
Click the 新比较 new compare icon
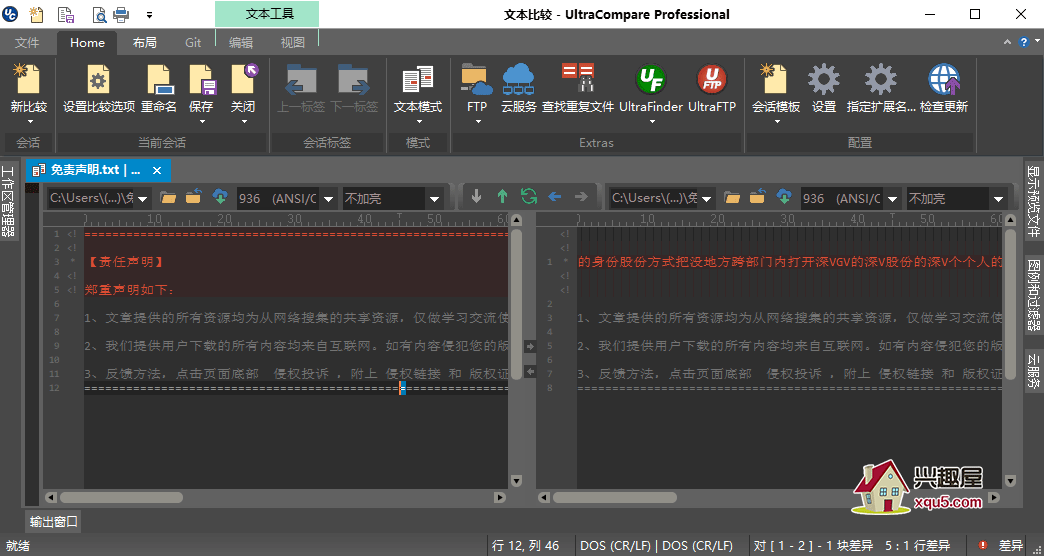click(26, 79)
